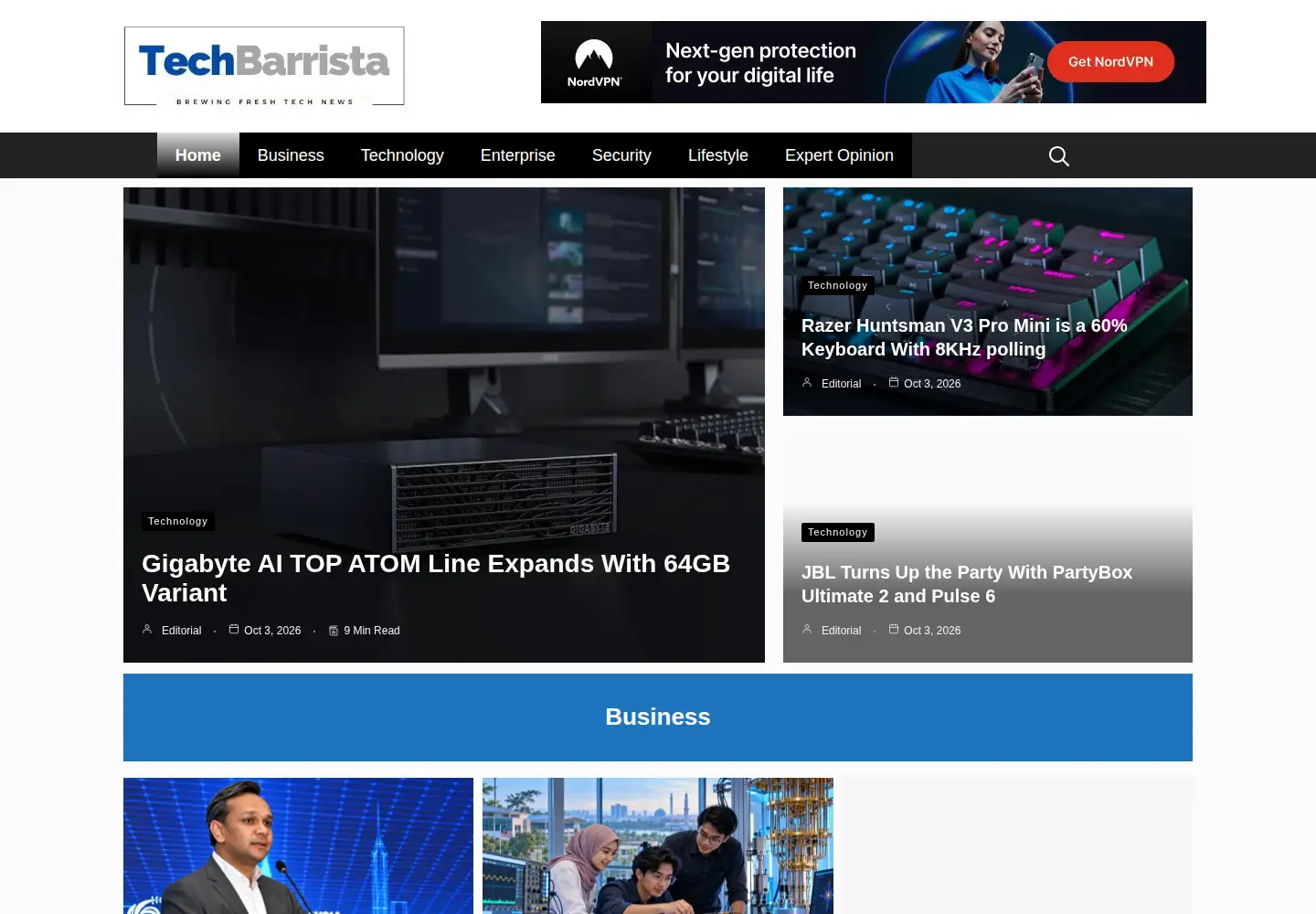Click Editorial author on JBL article
The image size is (1316, 914).
point(841,631)
